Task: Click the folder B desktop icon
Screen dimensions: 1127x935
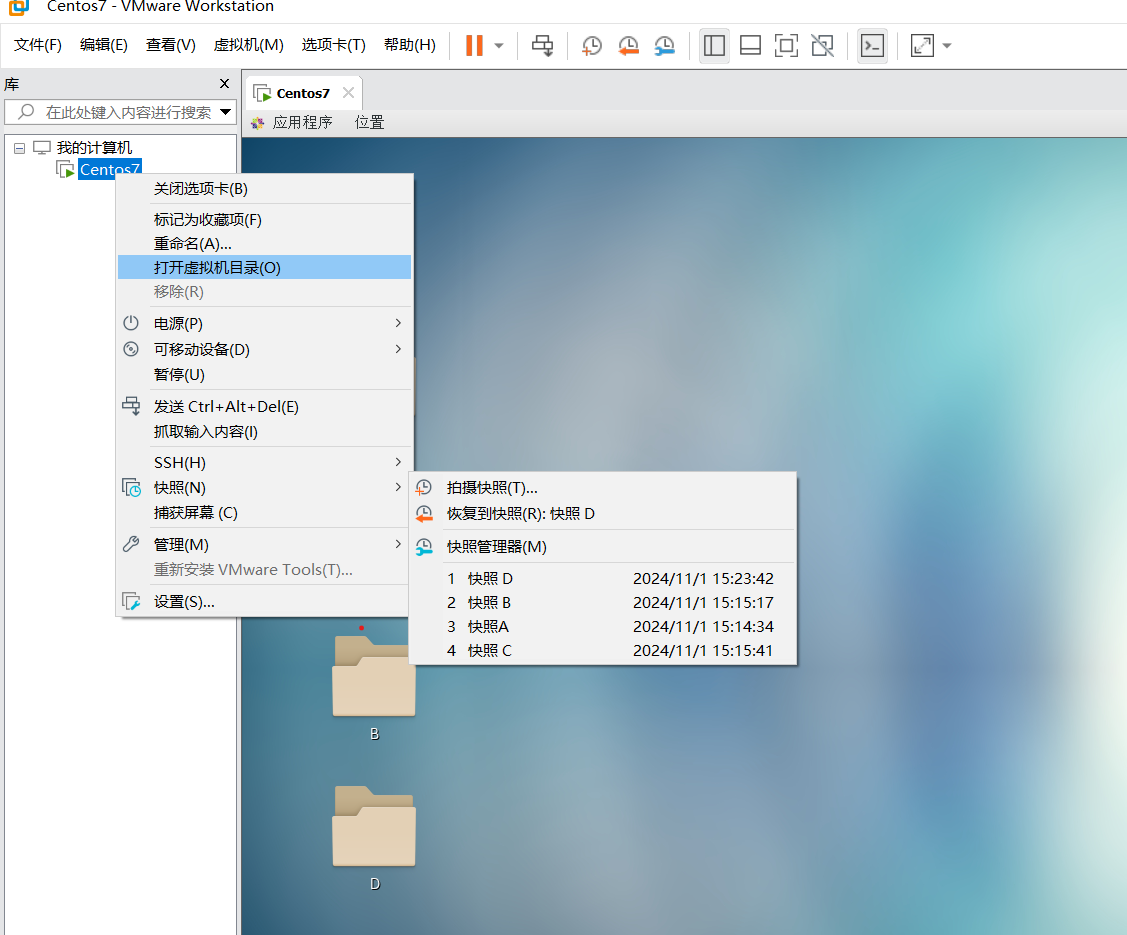Action: [x=374, y=687]
